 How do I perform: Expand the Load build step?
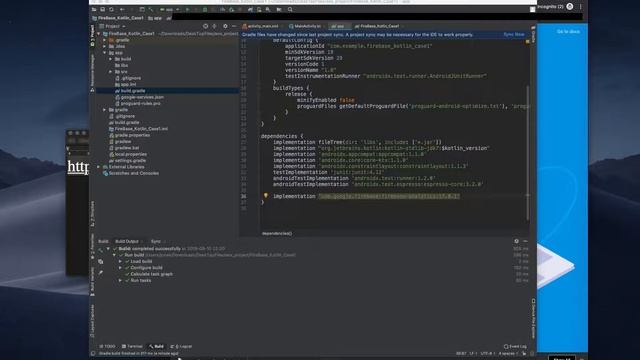pos(120,261)
